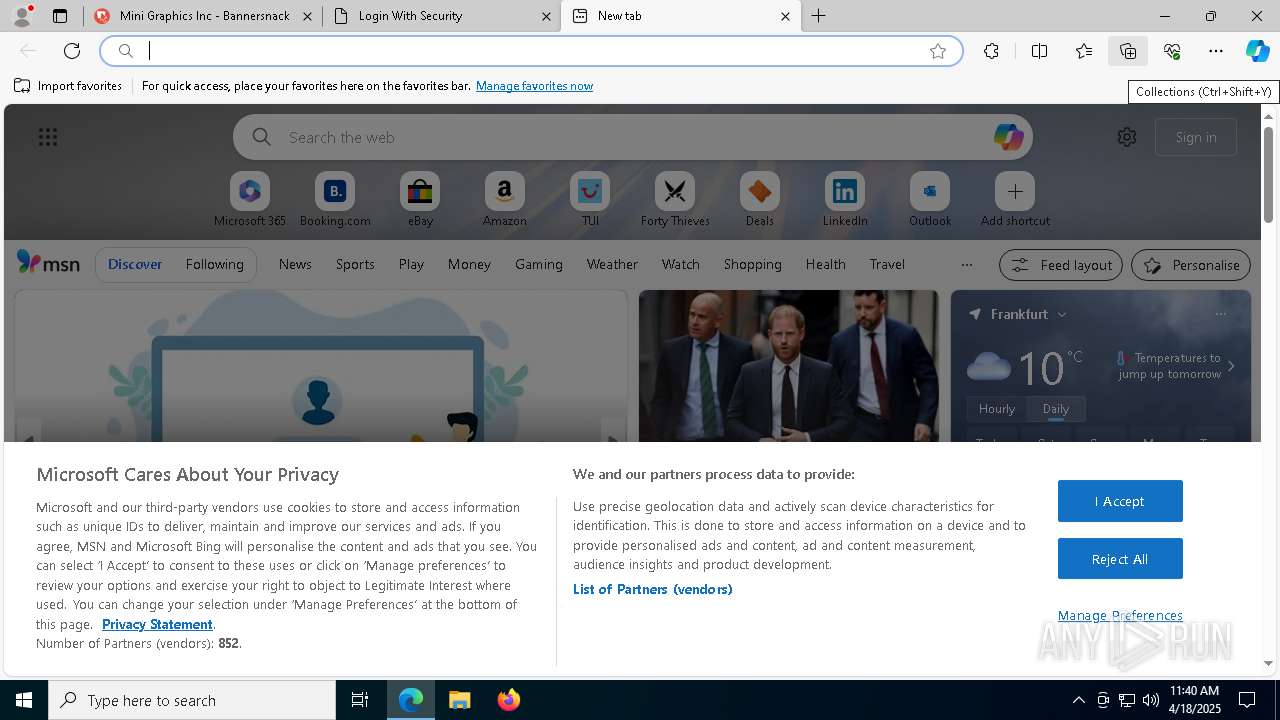Viewport: 1280px width, 720px height.
Task: Switch to Login With Security tab
Action: click(441, 16)
